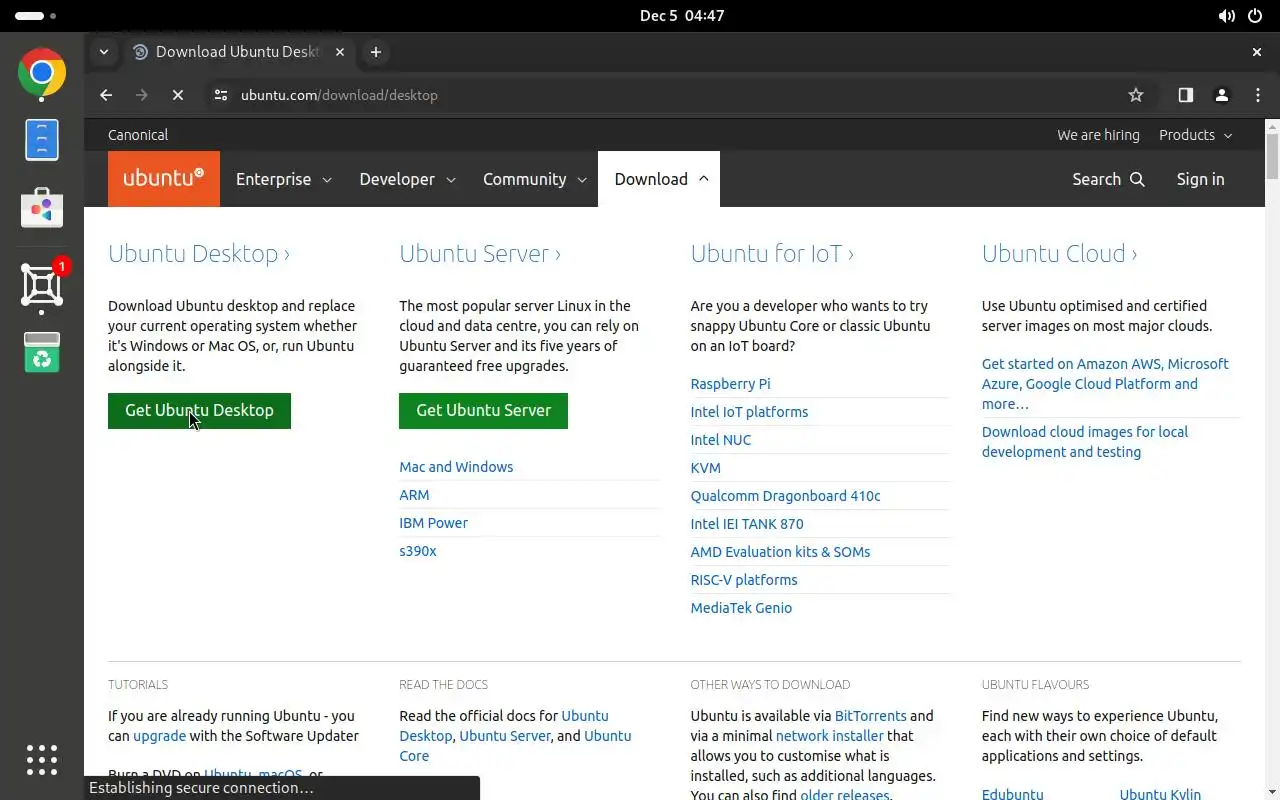Open Ubuntu for IoT heading link
Viewport: 1280px width, 800px height.
(x=772, y=254)
